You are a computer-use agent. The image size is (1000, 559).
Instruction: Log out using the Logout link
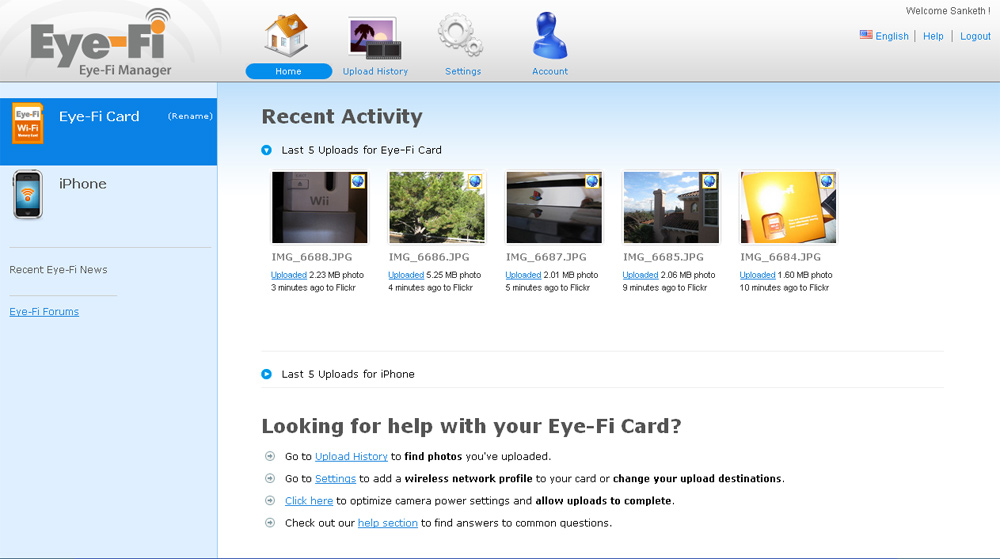[975, 36]
